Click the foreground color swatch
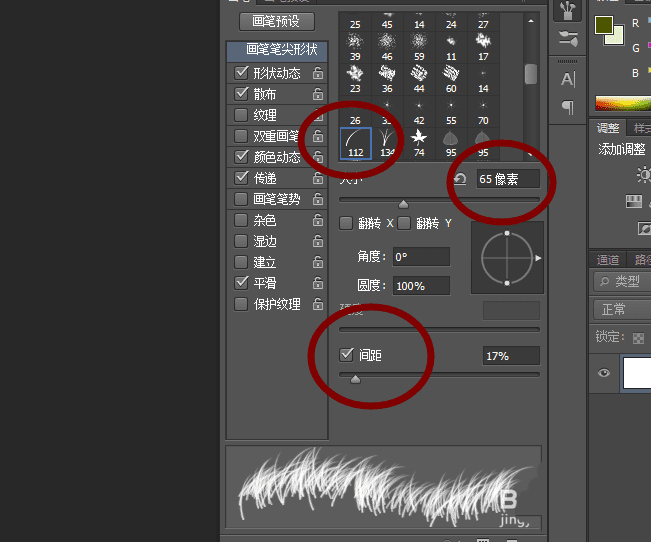Screen dimensions: 651x542 (604, 25)
